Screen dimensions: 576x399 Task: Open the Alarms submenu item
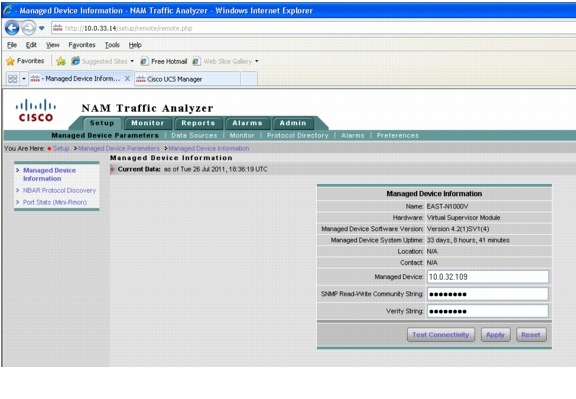coord(353,136)
